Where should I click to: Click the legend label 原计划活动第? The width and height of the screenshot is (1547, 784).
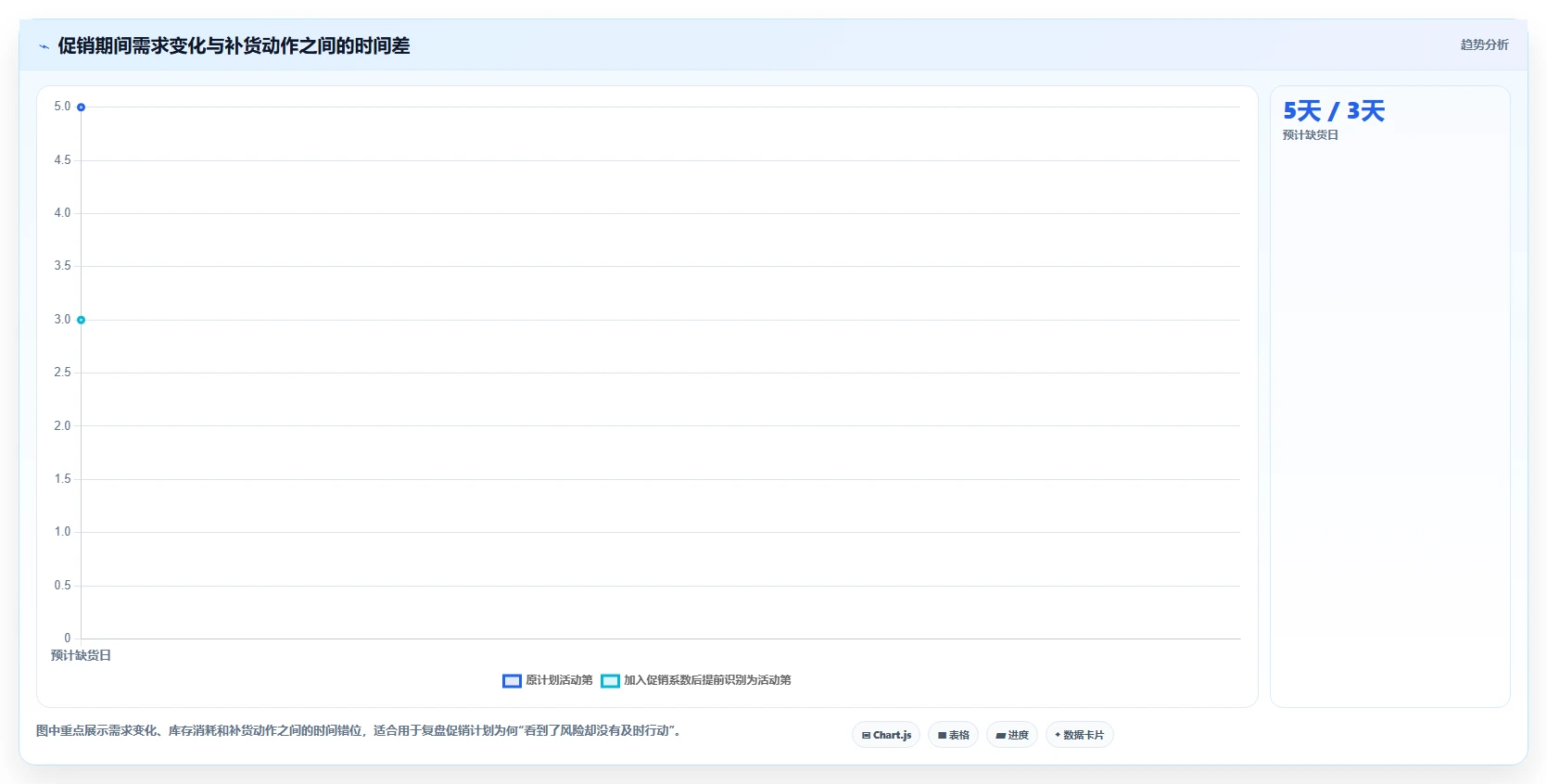559,680
